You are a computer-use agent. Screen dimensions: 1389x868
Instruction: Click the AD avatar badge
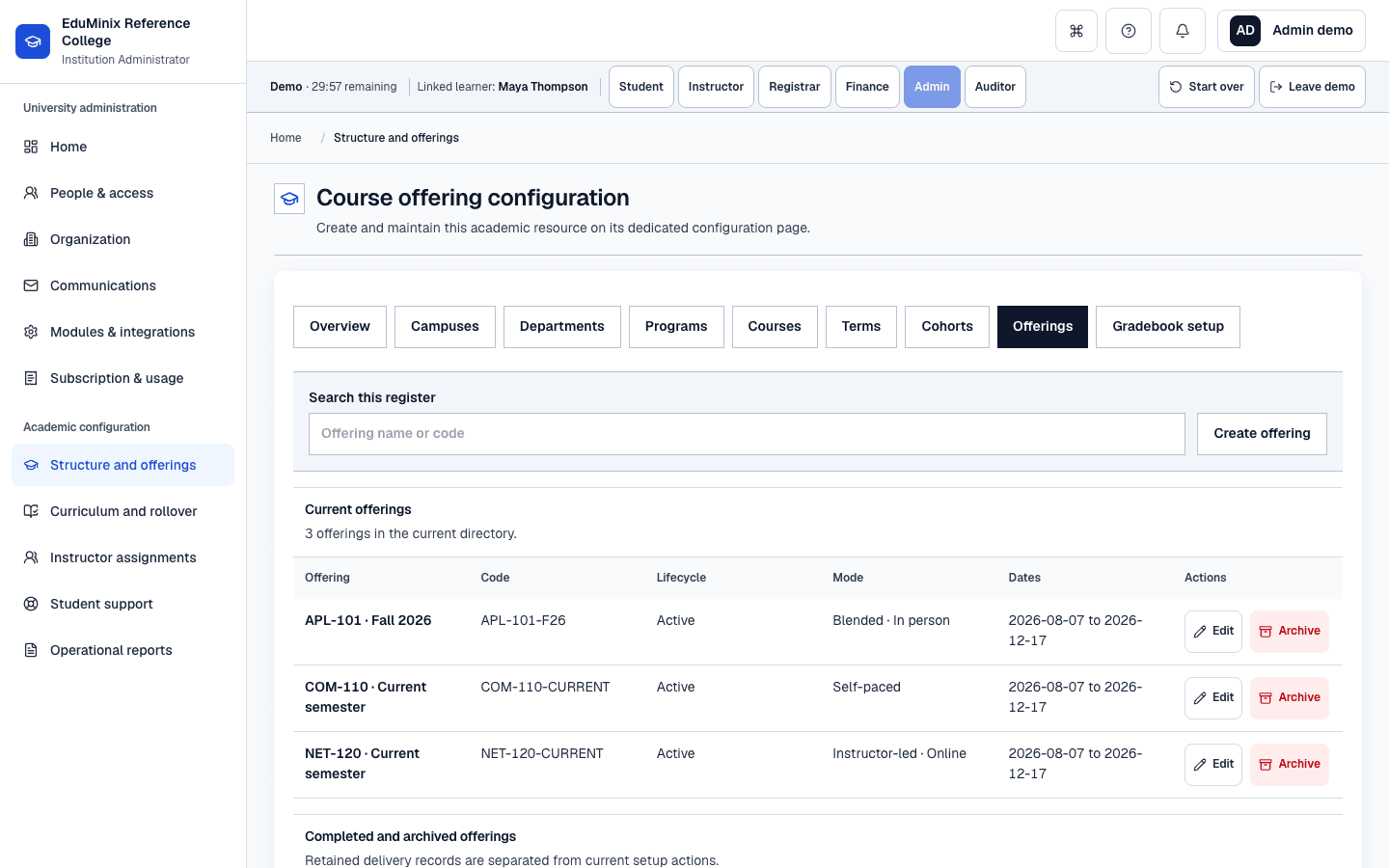[1245, 31]
